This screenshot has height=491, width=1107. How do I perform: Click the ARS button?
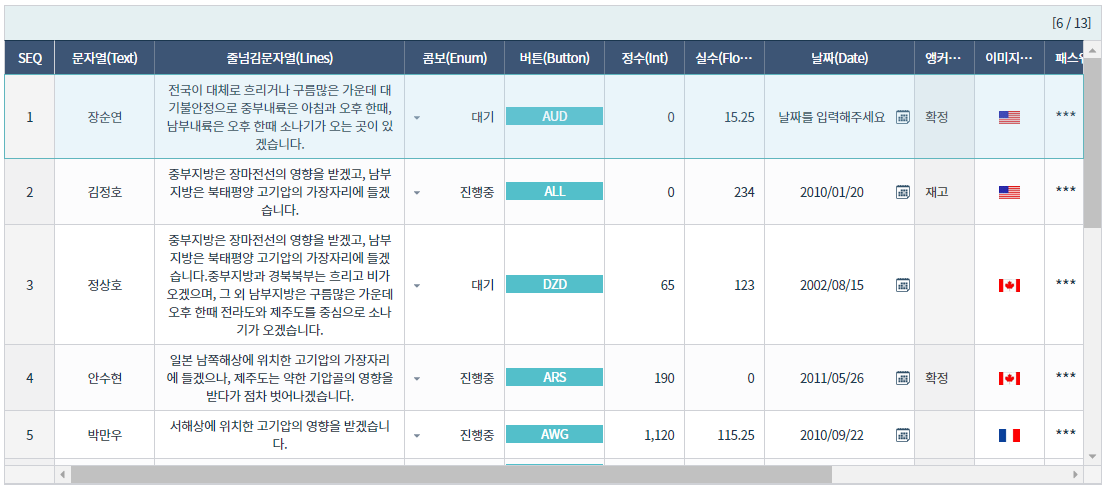[x=554, y=377]
